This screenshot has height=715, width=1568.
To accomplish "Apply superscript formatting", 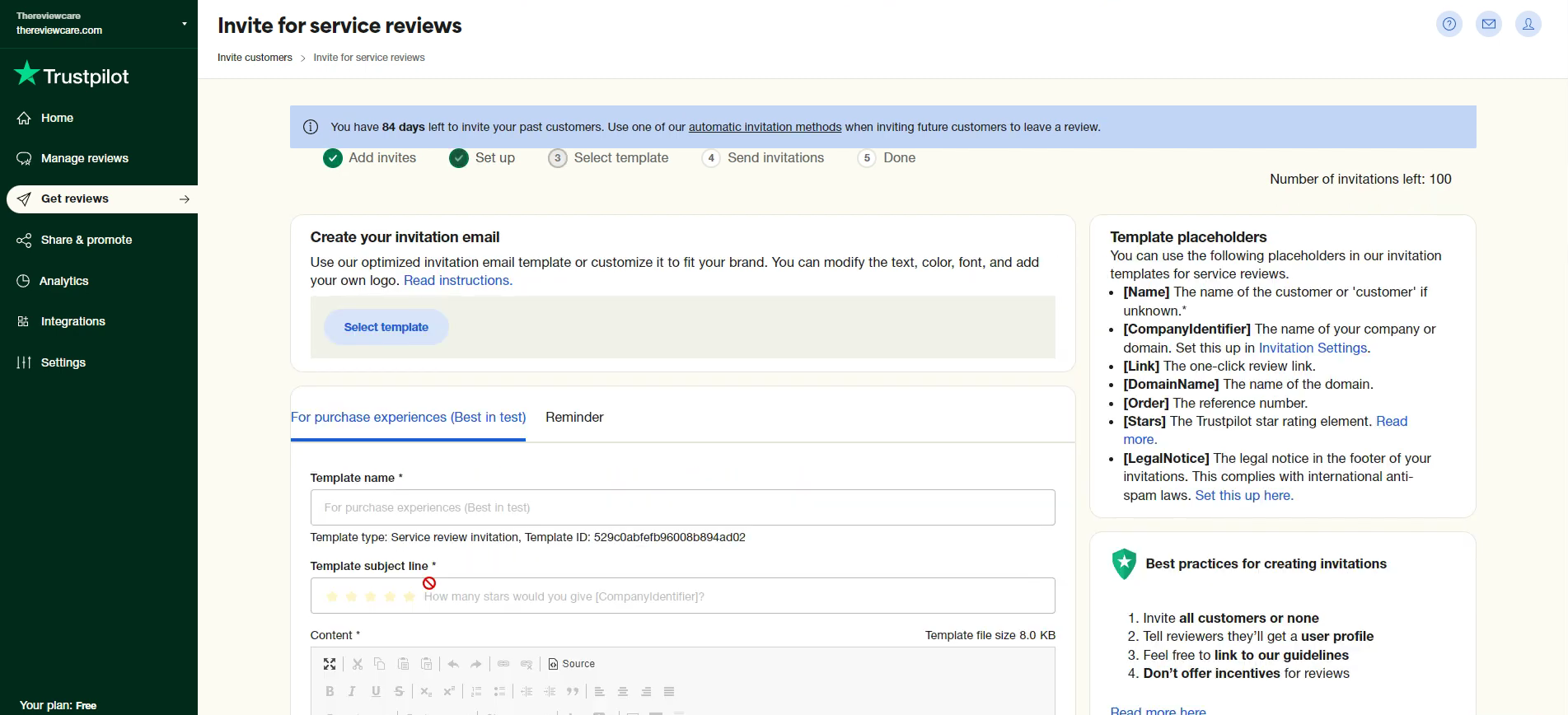I will 449,692.
